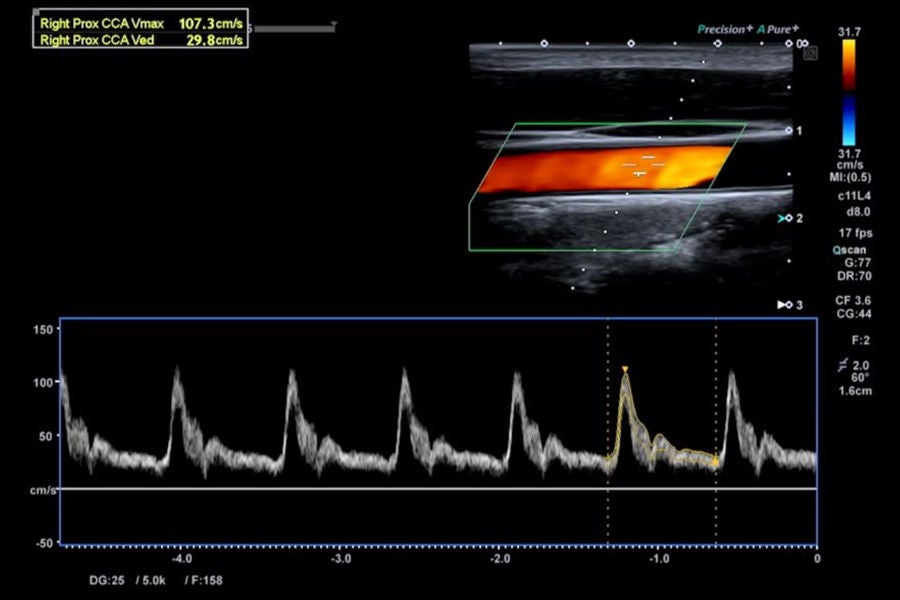Click the 17 fps frame rate readout
The height and width of the screenshot is (600, 900).
click(x=855, y=233)
